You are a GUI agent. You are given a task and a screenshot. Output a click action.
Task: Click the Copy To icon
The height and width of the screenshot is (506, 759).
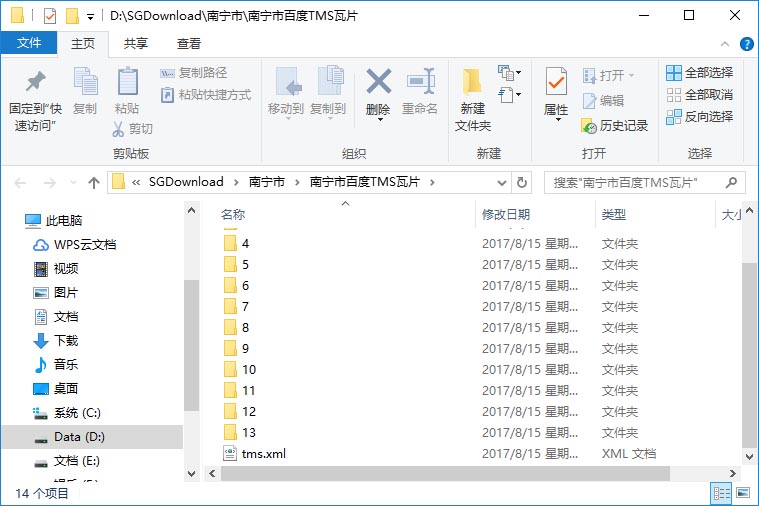(x=331, y=80)
